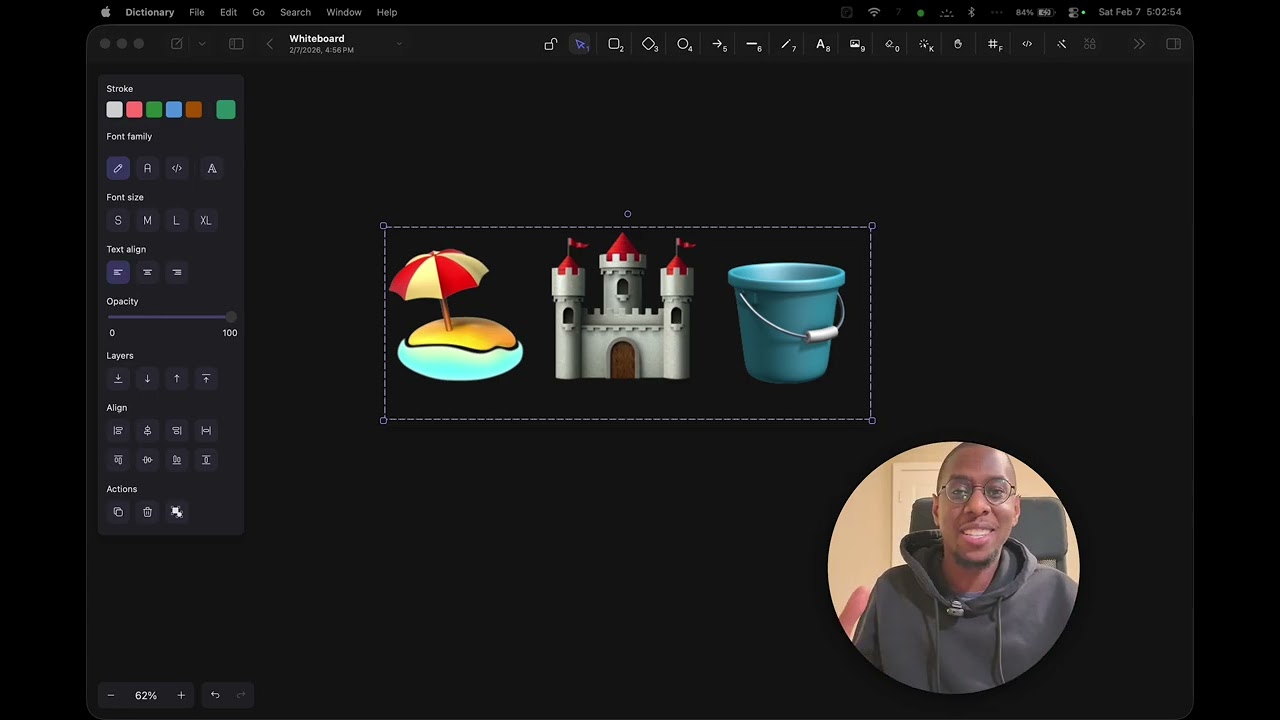Toggle the canvas lock tool

coord(550,44)
